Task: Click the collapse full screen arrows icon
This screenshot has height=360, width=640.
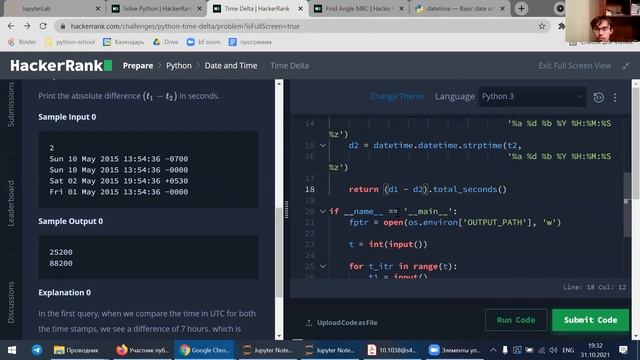Action: click(625, 66)
